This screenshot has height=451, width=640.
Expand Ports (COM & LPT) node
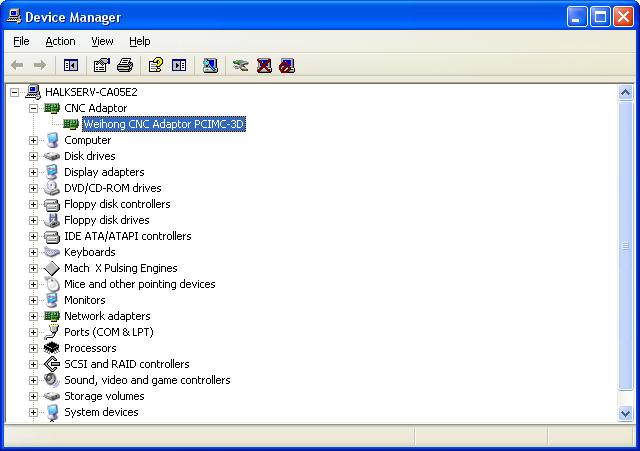click(33, 332)
